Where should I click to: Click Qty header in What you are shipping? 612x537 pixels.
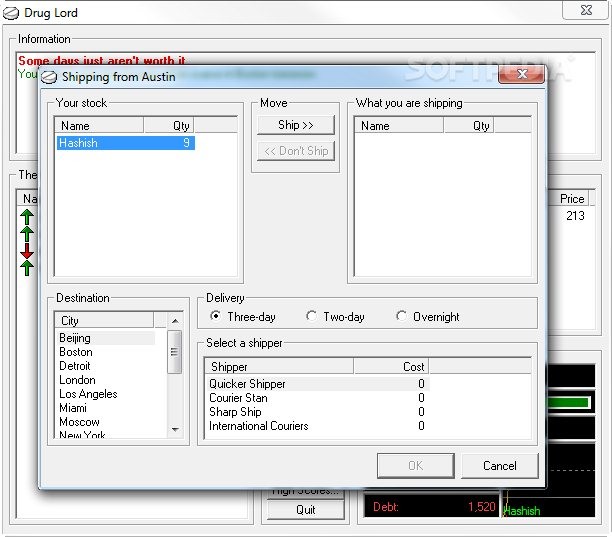coord(469,126)
